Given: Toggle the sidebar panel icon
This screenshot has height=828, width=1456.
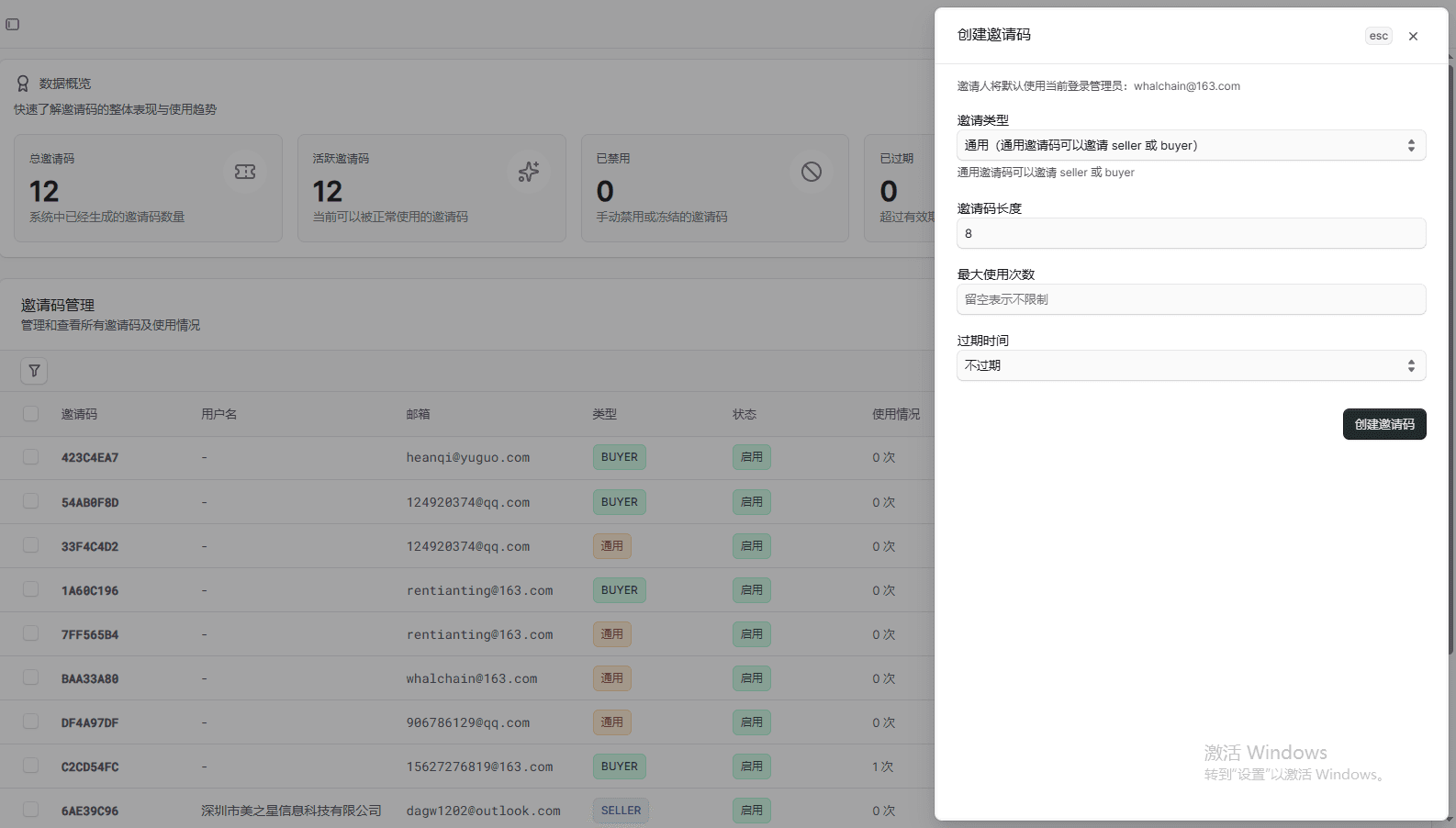Looking at the screenshot, I should [x=13, y=25].
